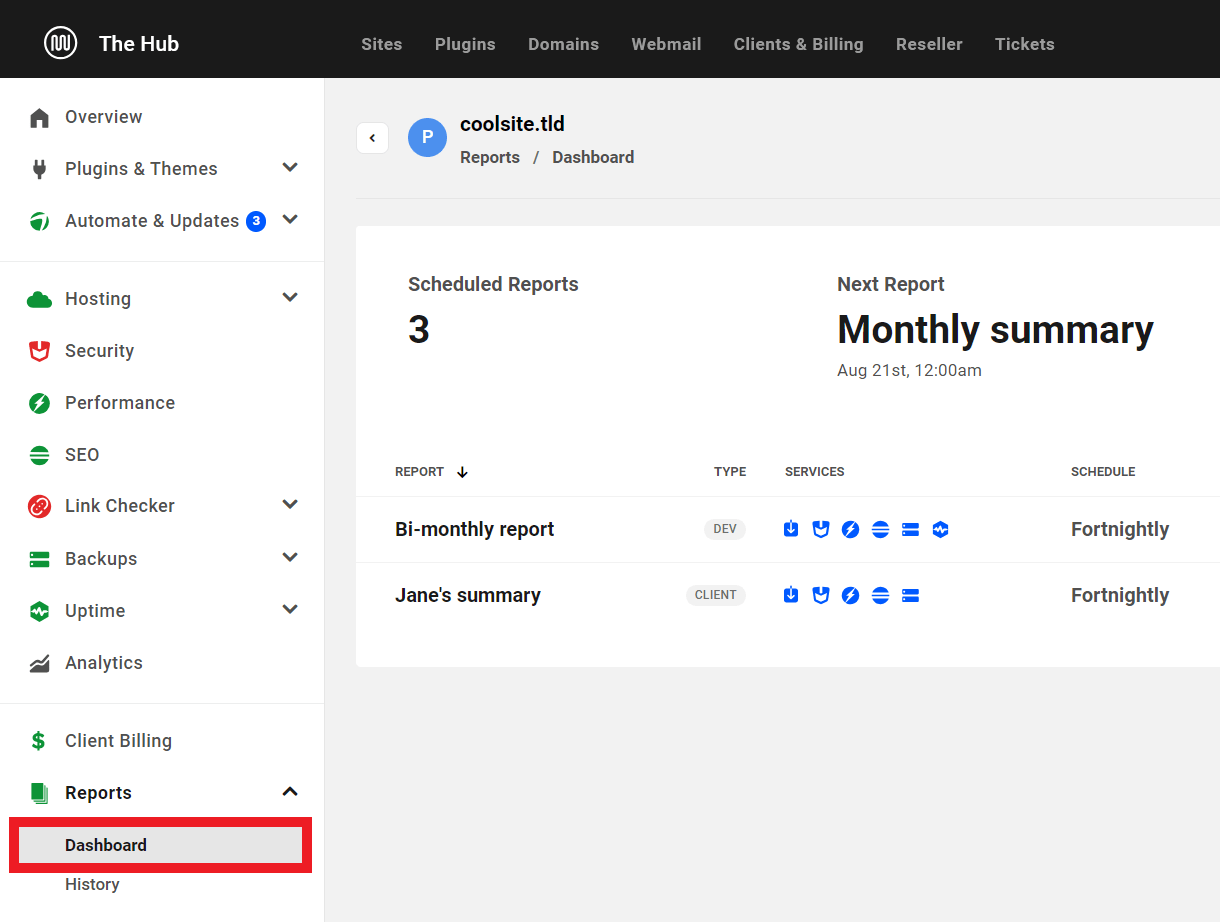This screenshot has height=922, width=1220.
Task: Open History under Reports in sidebar
Action: [92, 884]
